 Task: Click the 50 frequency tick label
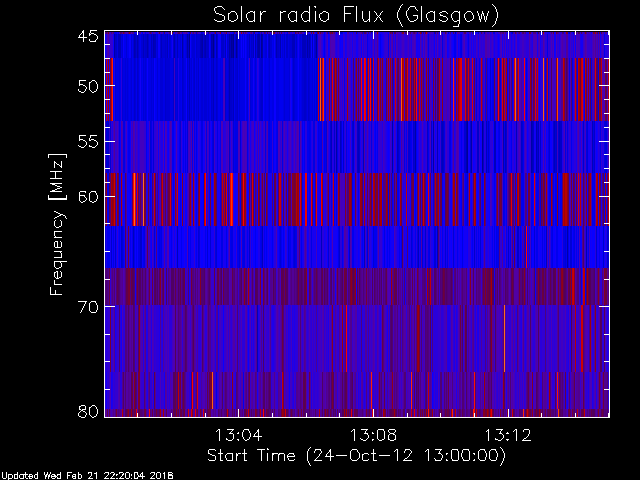(88, 86)
